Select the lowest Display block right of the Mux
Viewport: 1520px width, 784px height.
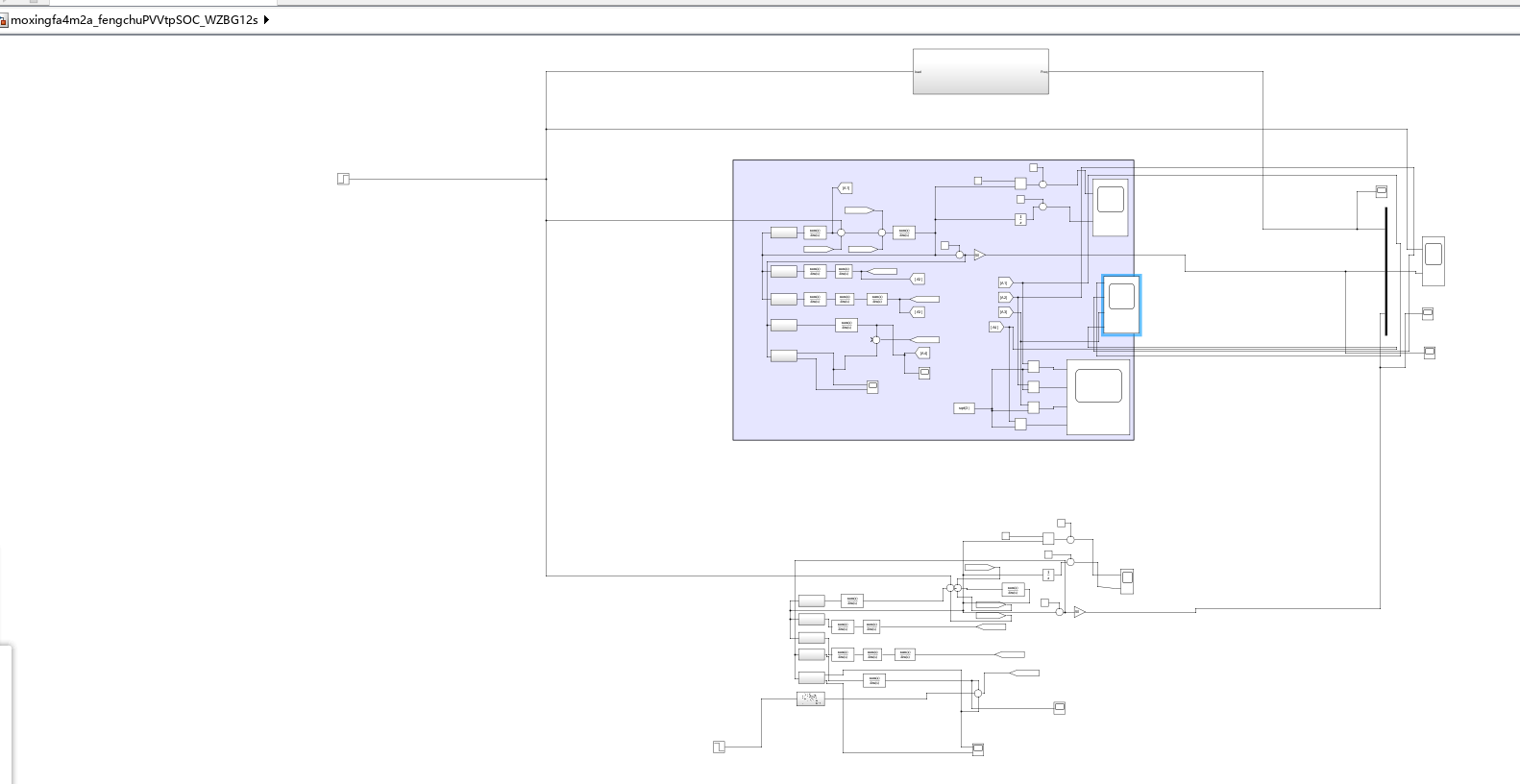pyautogui.click(x=1429, y=353)
